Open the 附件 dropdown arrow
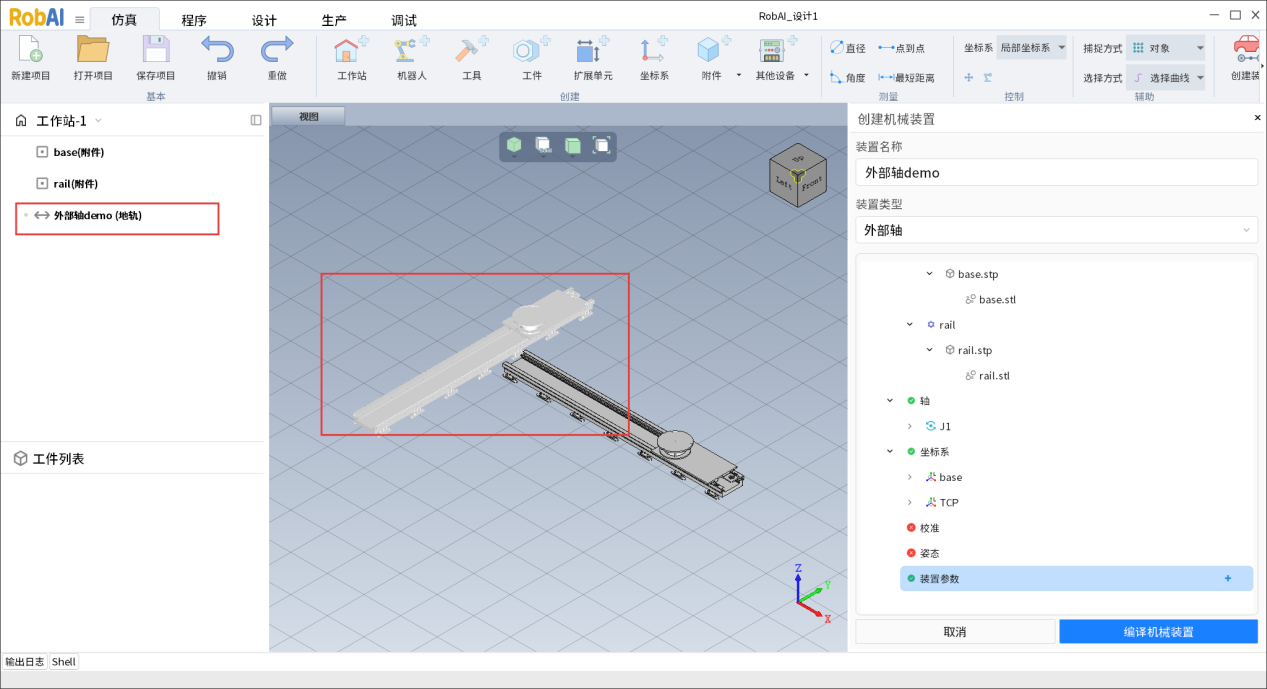This screenshot has height=689, width=1267. (x=739, y=75)
